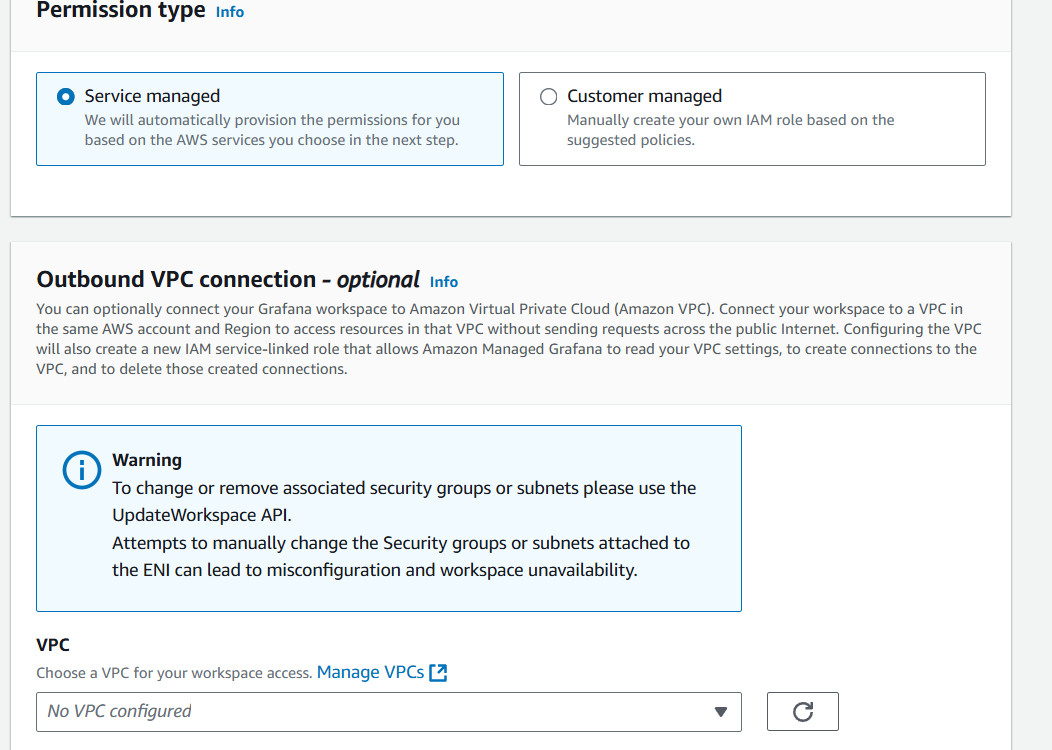The width and height of the screenshot is (1052, 750).
Task: Click the refresh VPC list icon button
Action: point(802,711)
